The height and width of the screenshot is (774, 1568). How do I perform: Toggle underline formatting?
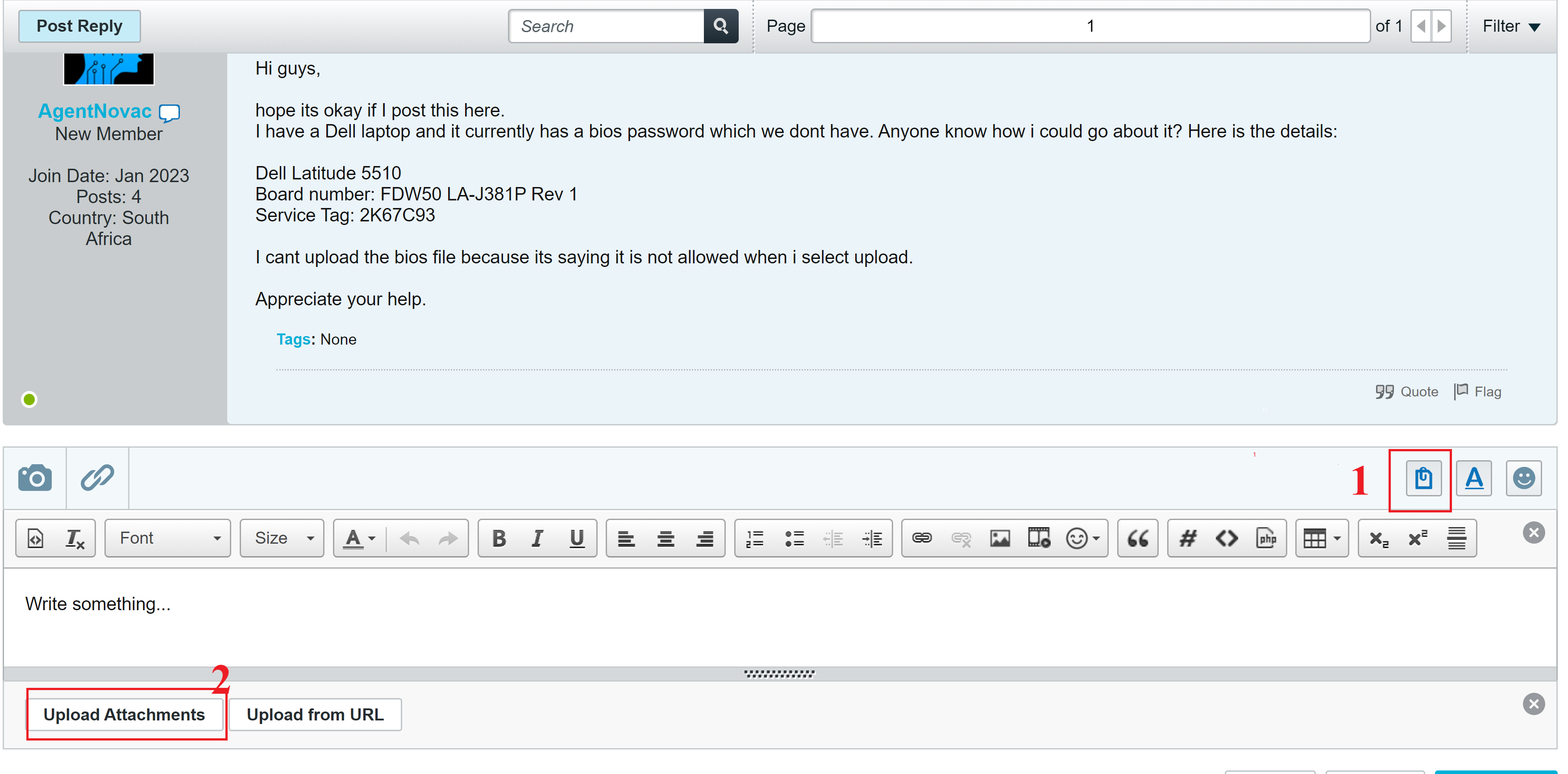(576, 538)
